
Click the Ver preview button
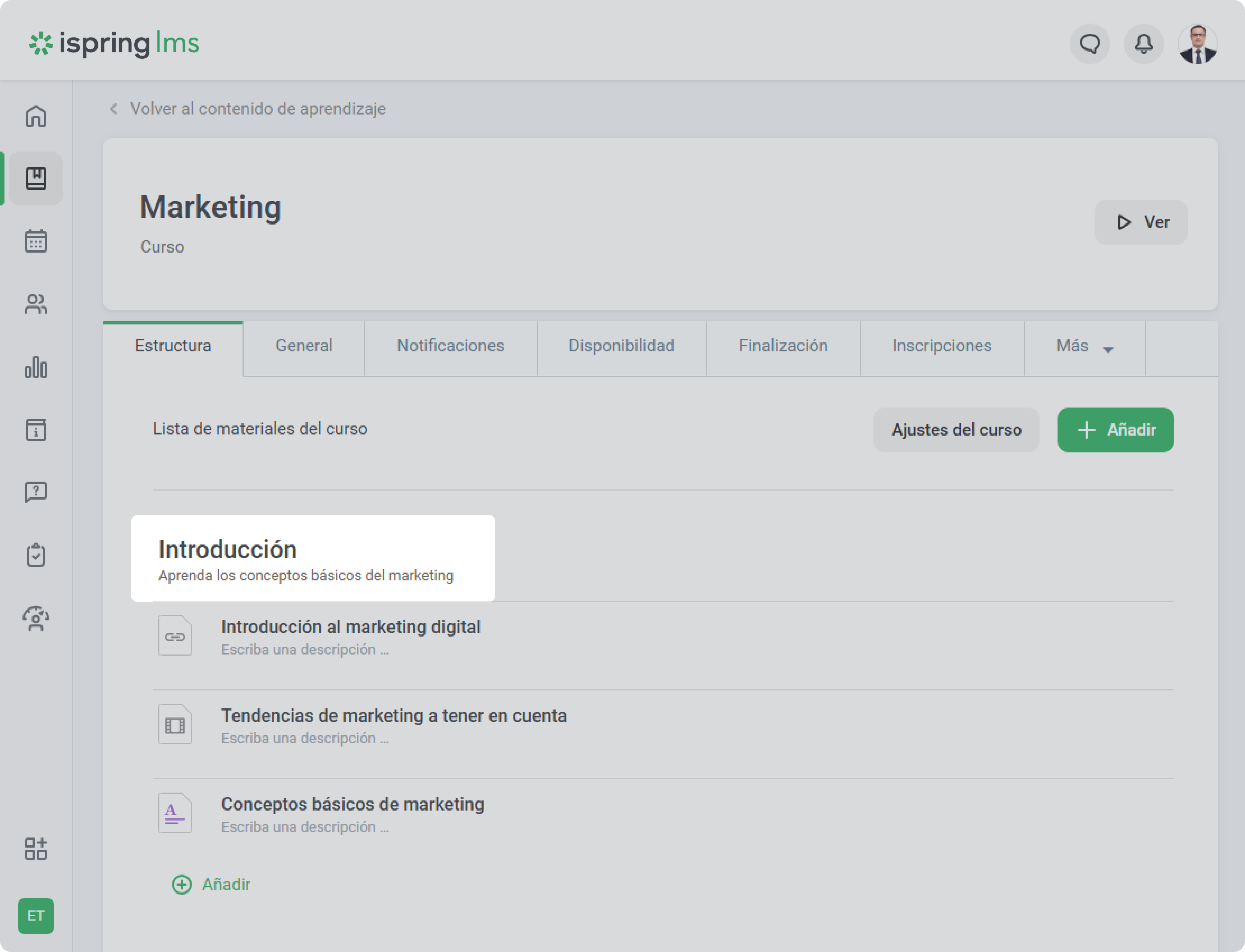coord(1140,222)
